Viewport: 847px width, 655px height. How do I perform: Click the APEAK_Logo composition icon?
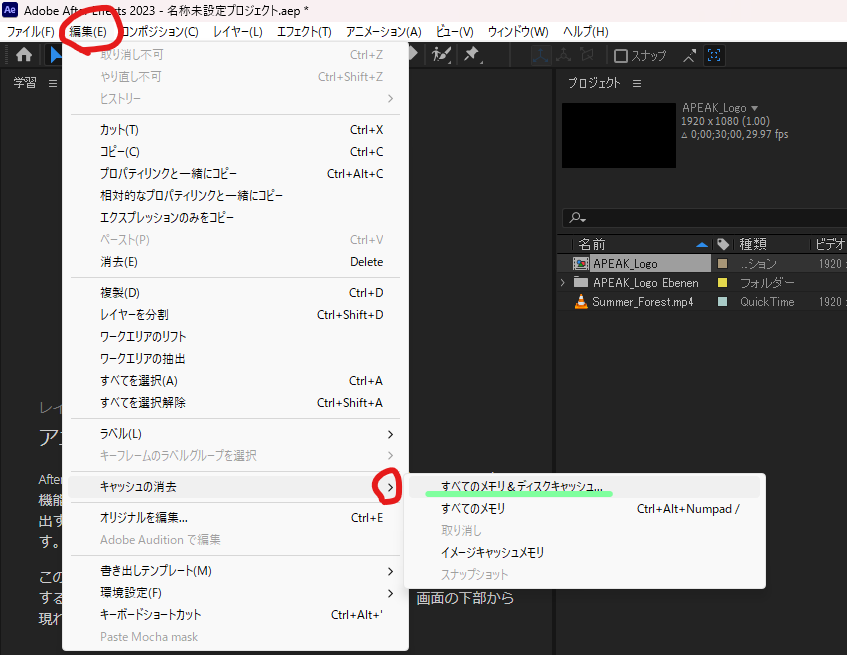(x=581, y=264)
